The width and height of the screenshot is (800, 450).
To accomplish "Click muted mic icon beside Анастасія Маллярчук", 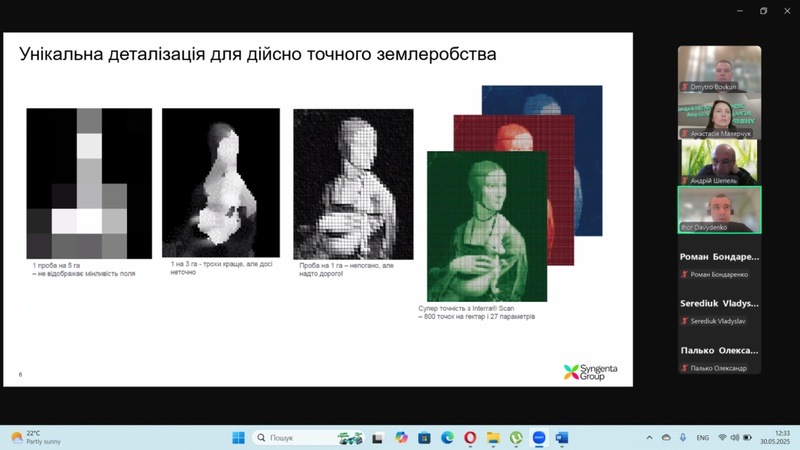I will (x=685, y=134).
